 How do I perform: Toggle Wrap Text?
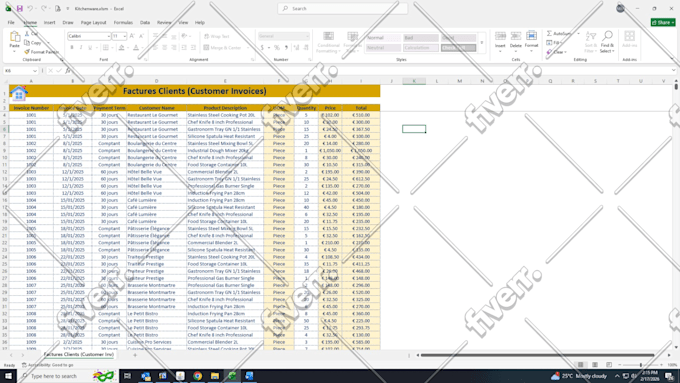point(216,36)
